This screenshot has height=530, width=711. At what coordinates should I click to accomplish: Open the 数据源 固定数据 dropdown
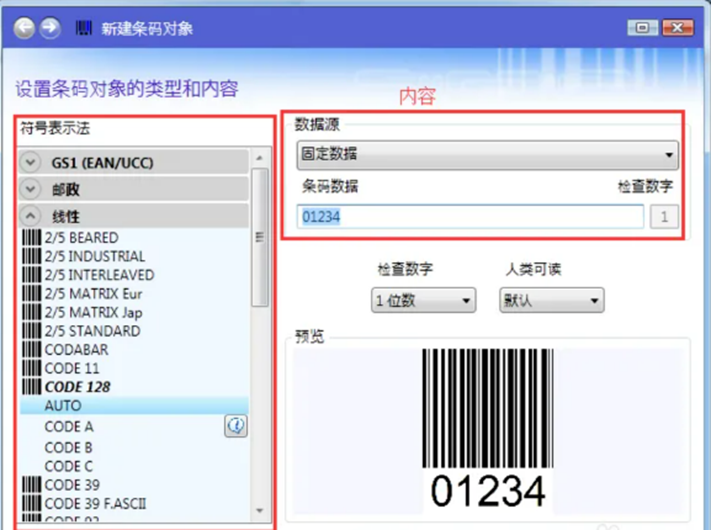pyautogui.click(x=487, y=155)
